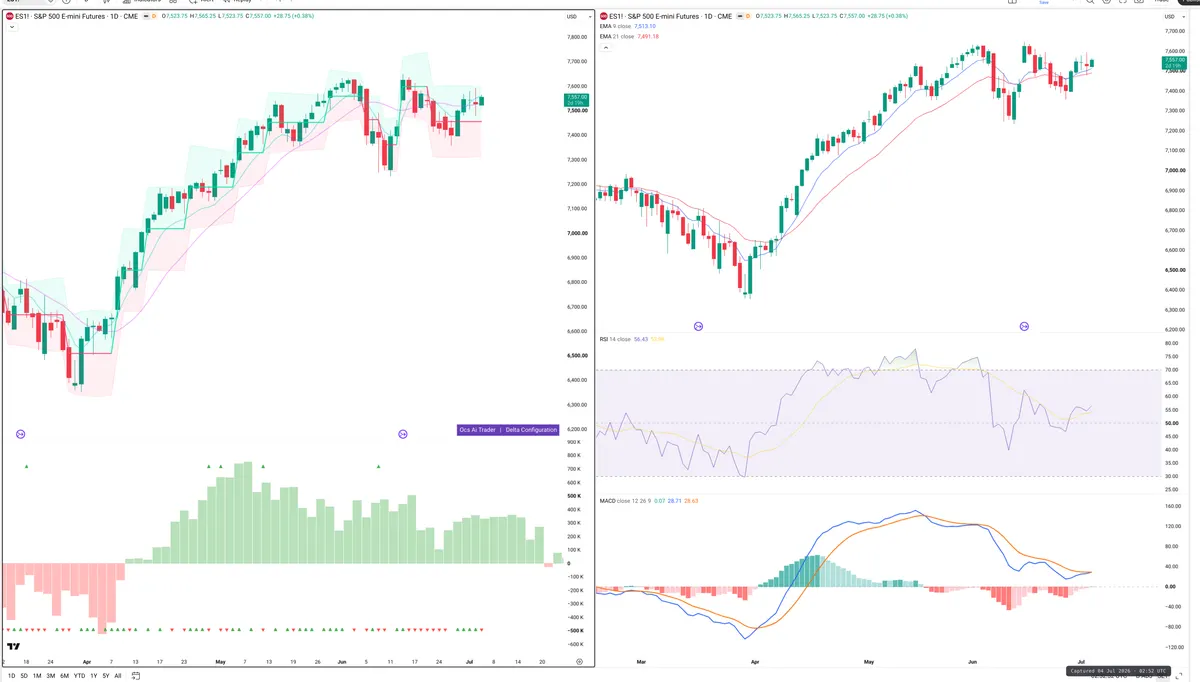Click the Jun label on left time axis

(343, 662)
